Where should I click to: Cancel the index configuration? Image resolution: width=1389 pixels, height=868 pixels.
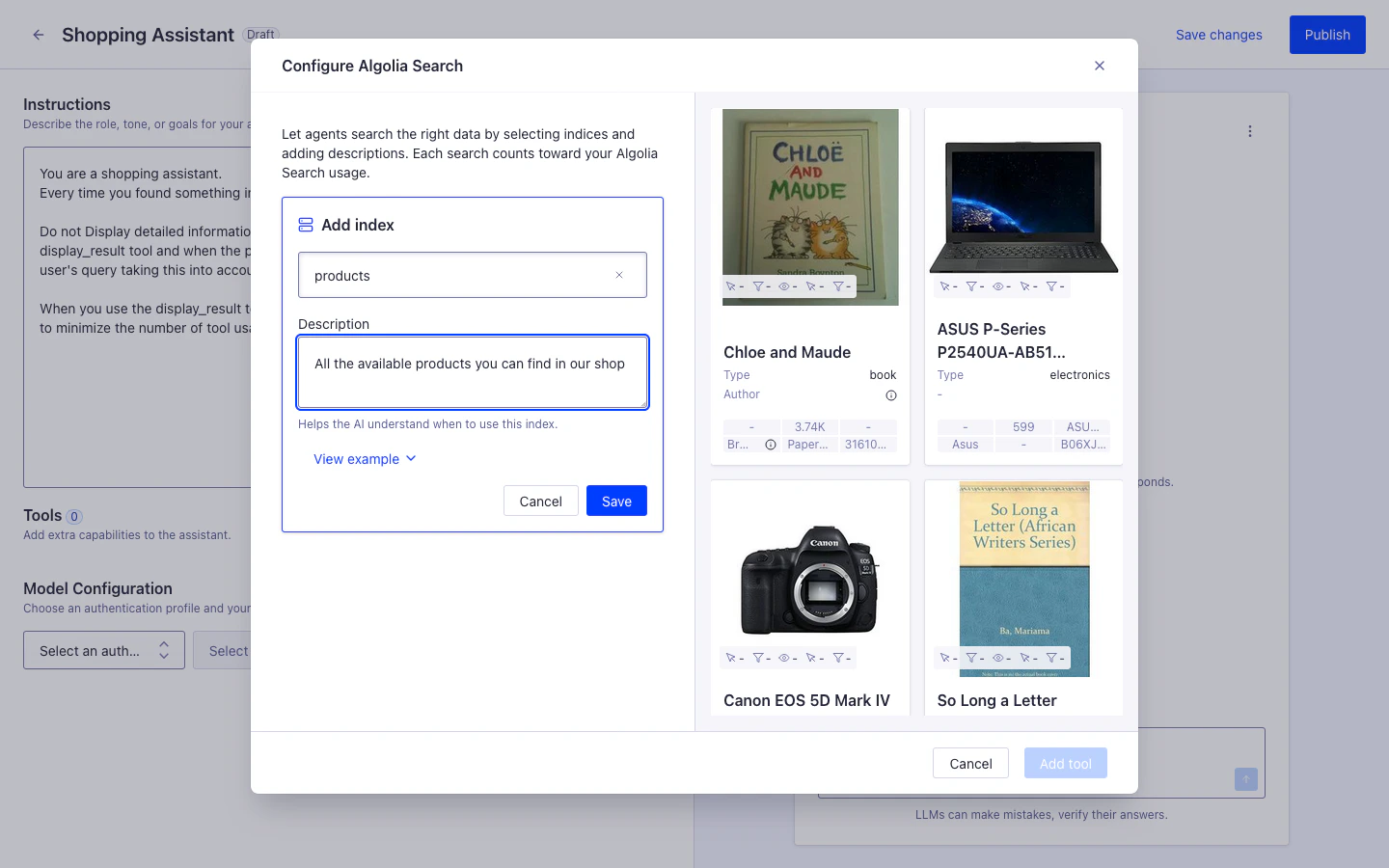(x=540, y=501)
